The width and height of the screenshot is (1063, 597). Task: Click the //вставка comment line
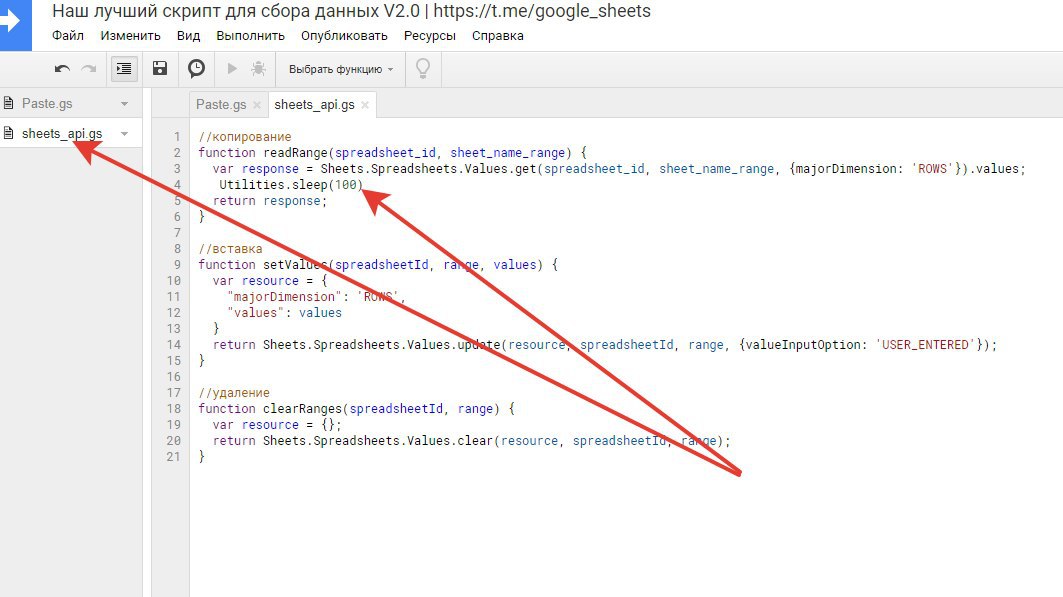[230, 249]
